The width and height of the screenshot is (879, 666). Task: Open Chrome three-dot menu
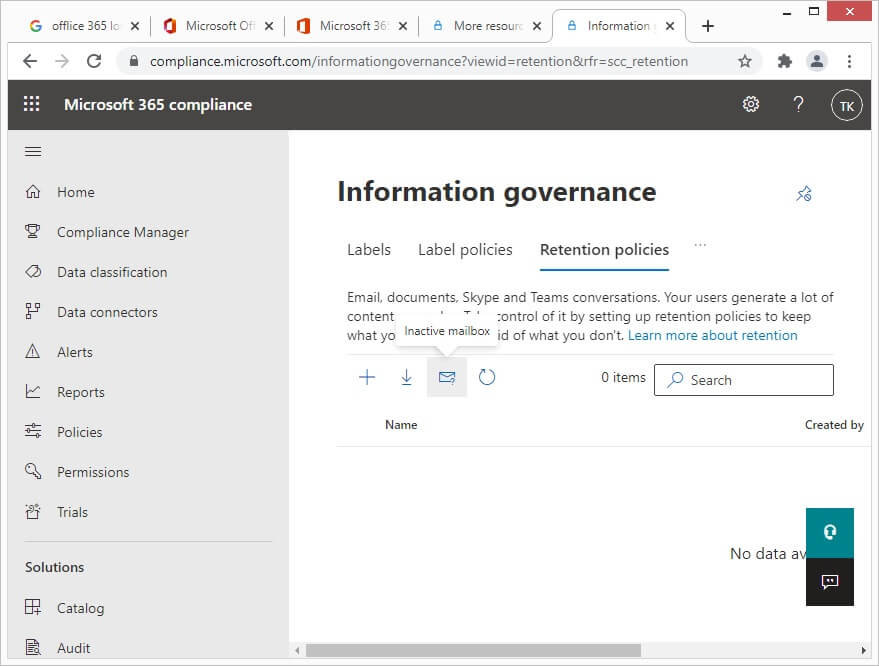[x=849, y=61]
